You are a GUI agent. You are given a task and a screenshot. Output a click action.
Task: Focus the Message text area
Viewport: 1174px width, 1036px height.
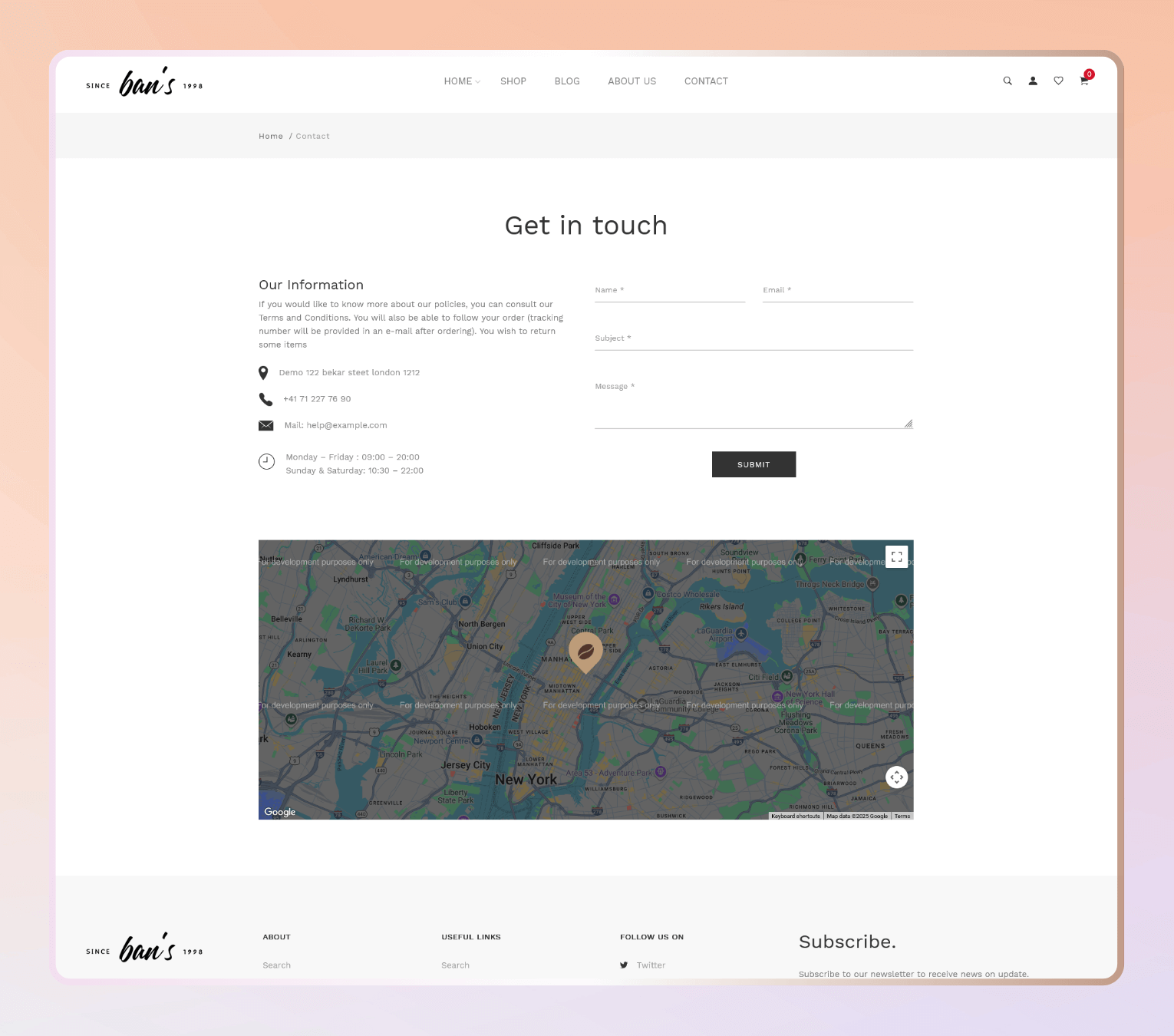(754, 402)
